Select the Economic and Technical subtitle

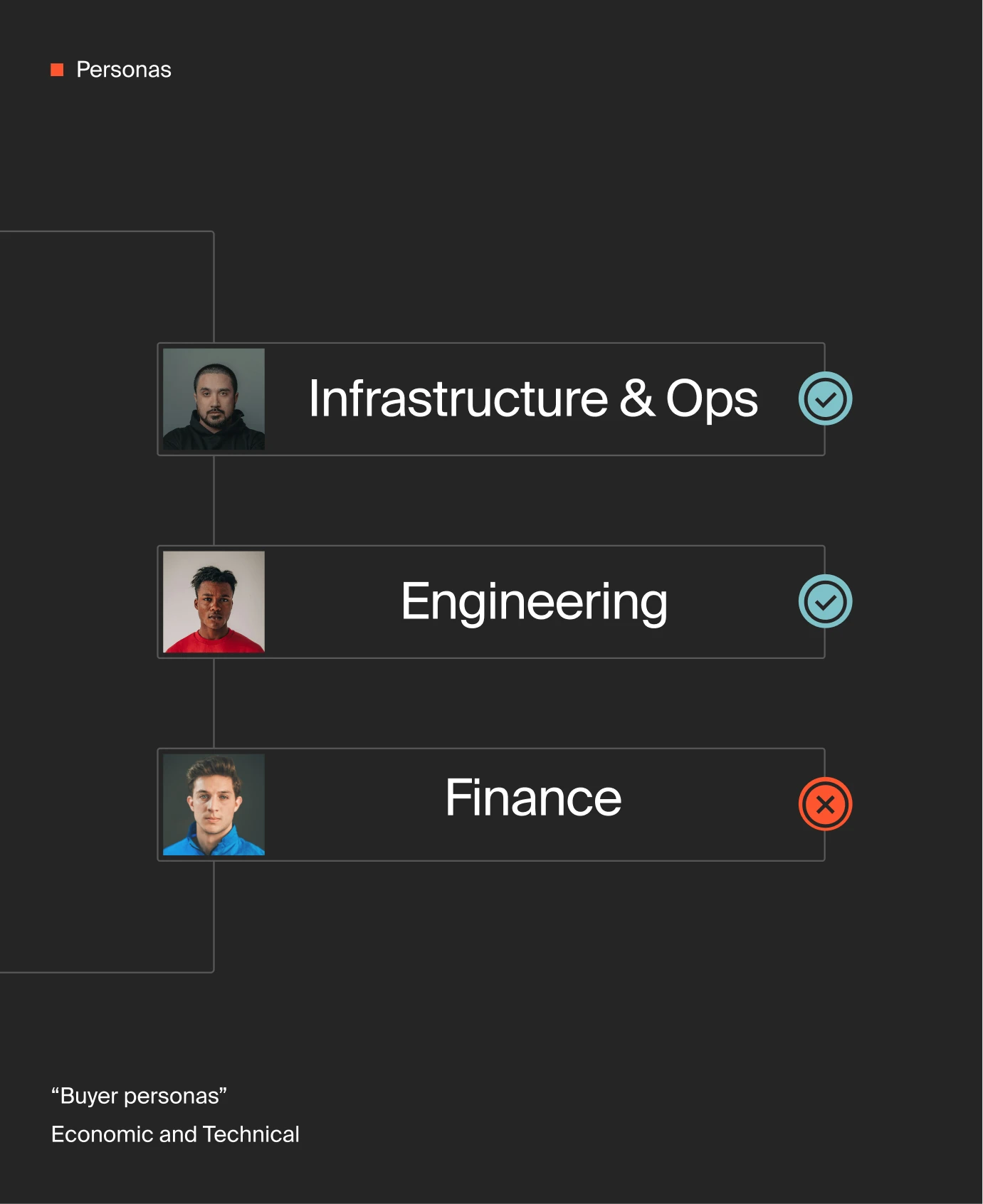point(175,1134)
